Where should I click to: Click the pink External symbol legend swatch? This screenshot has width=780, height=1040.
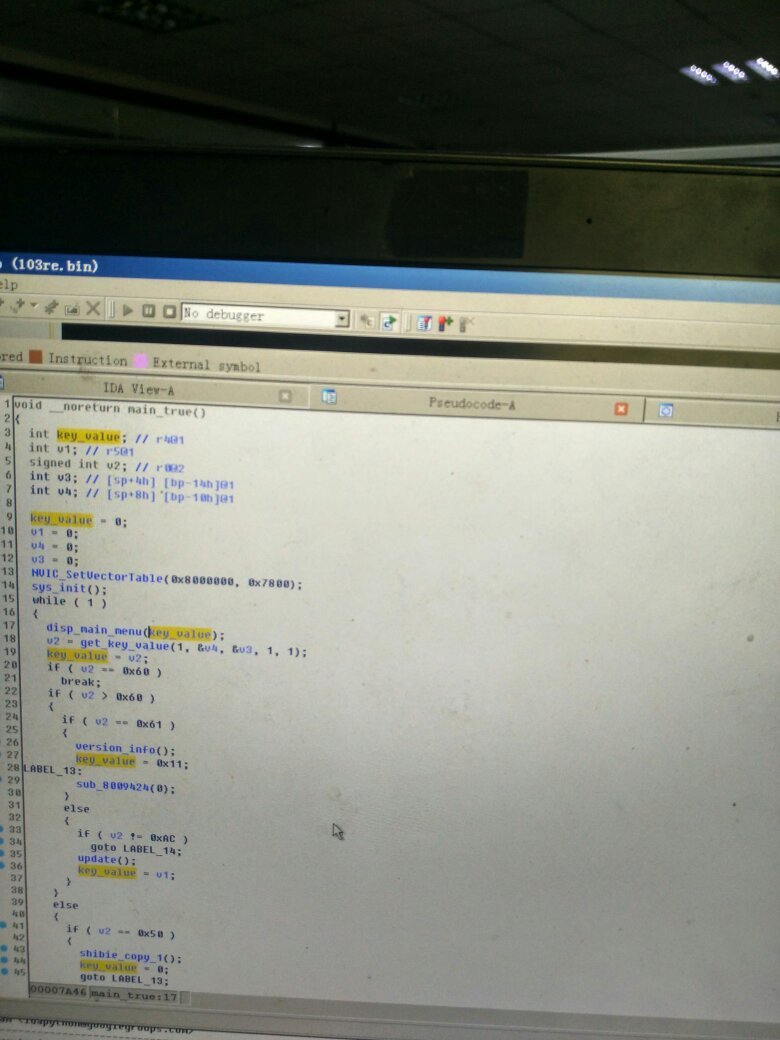click(x=140, y=361)
